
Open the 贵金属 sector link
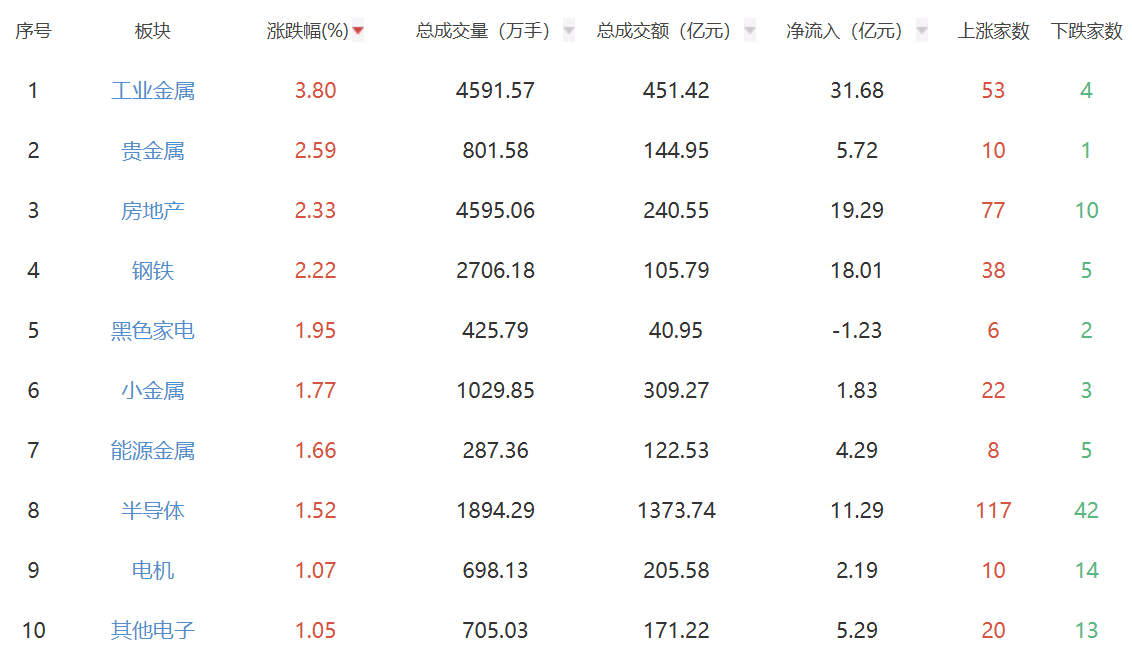153,151
